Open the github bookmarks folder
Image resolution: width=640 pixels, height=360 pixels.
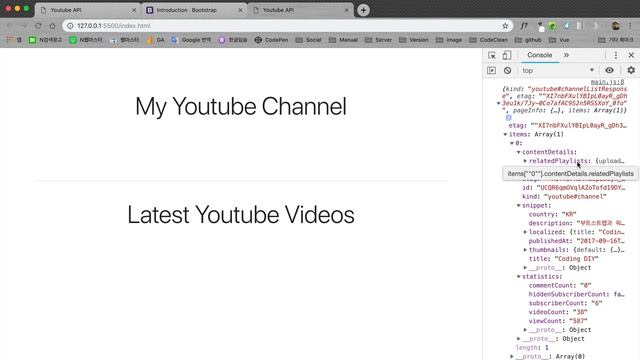528,40
